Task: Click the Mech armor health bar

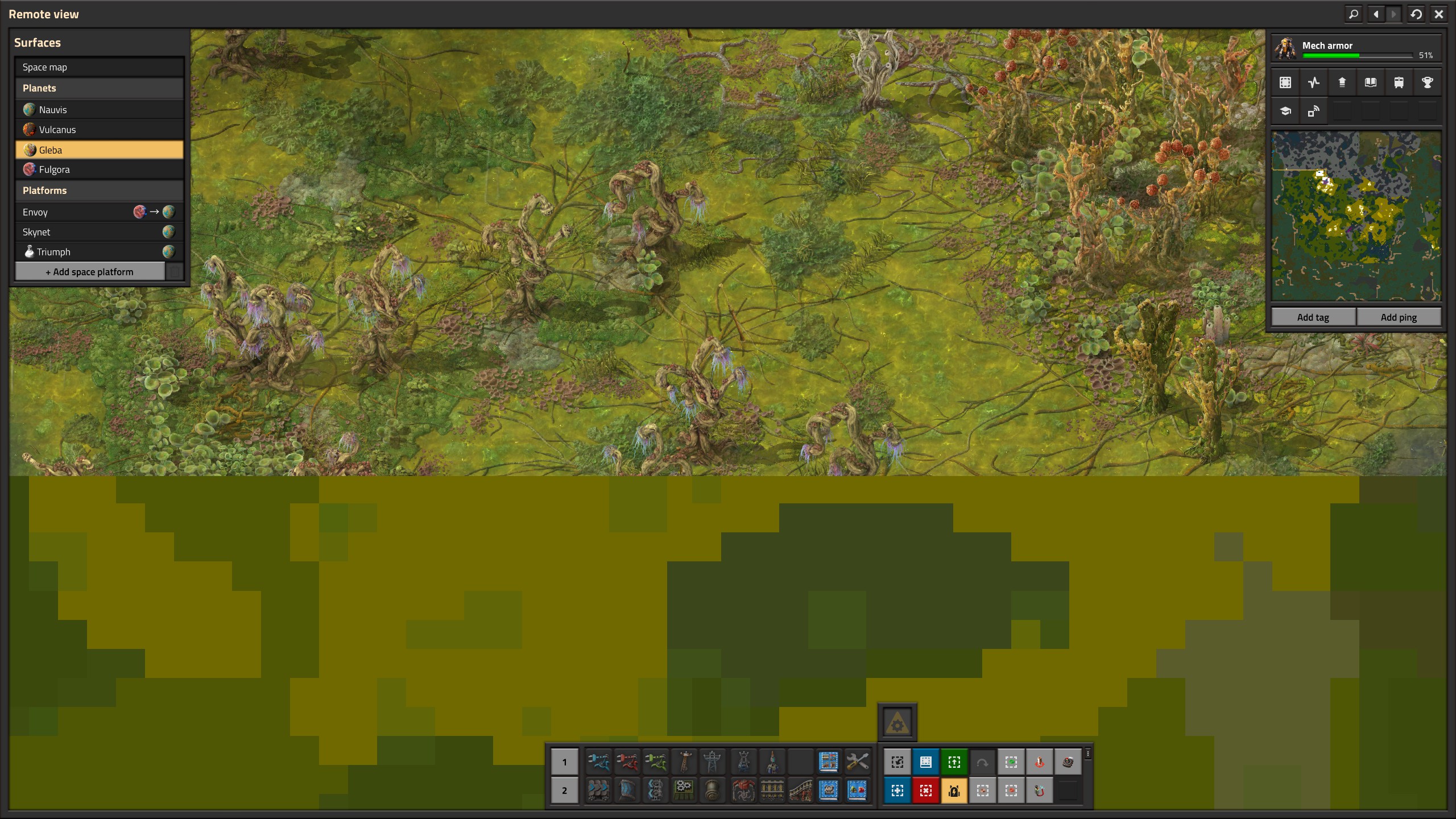Action: click(1358, 56)
